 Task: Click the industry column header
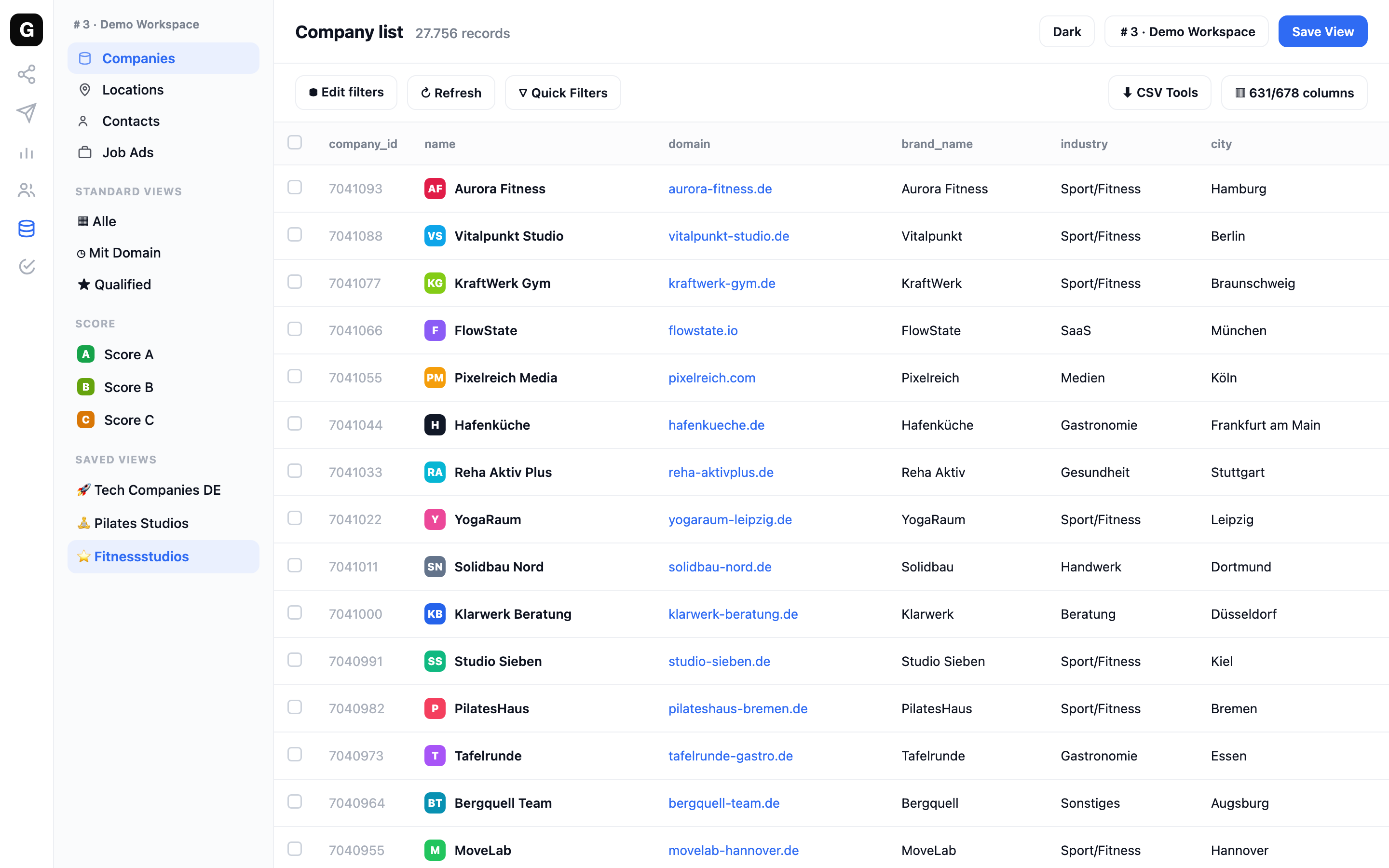[x=1084, y=144]
